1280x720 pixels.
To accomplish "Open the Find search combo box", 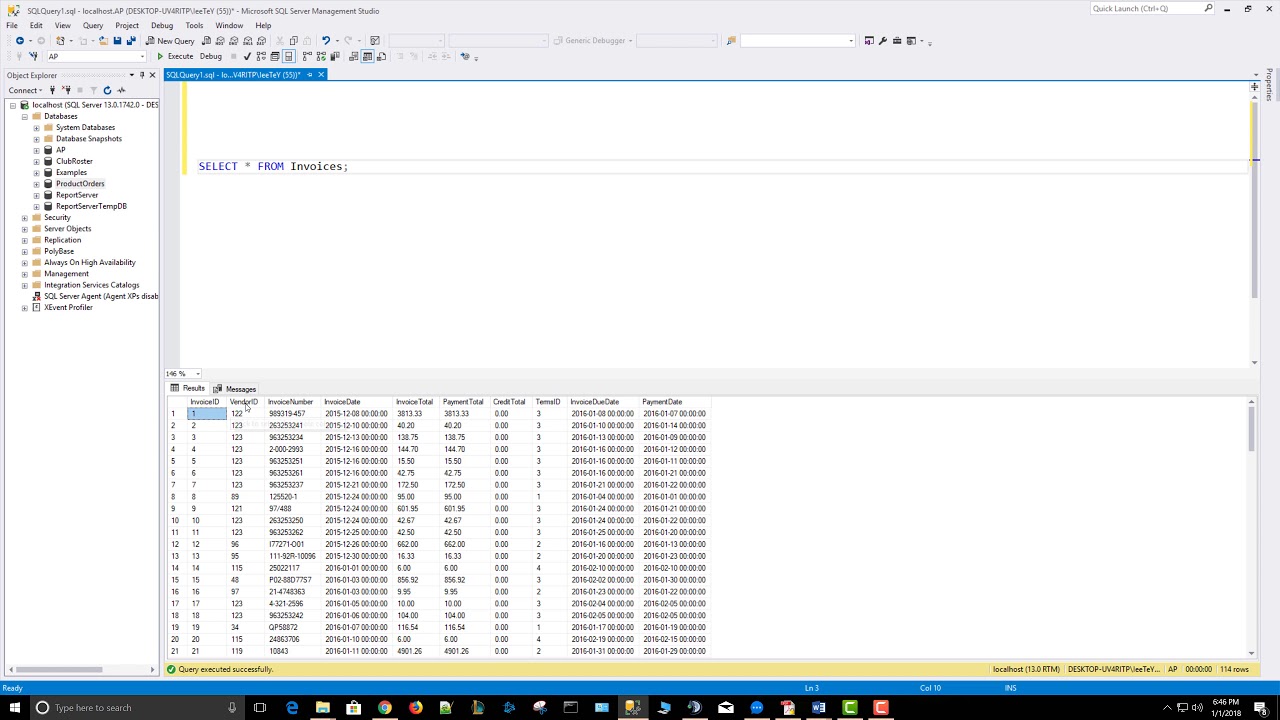I will (x=797, y=41).
